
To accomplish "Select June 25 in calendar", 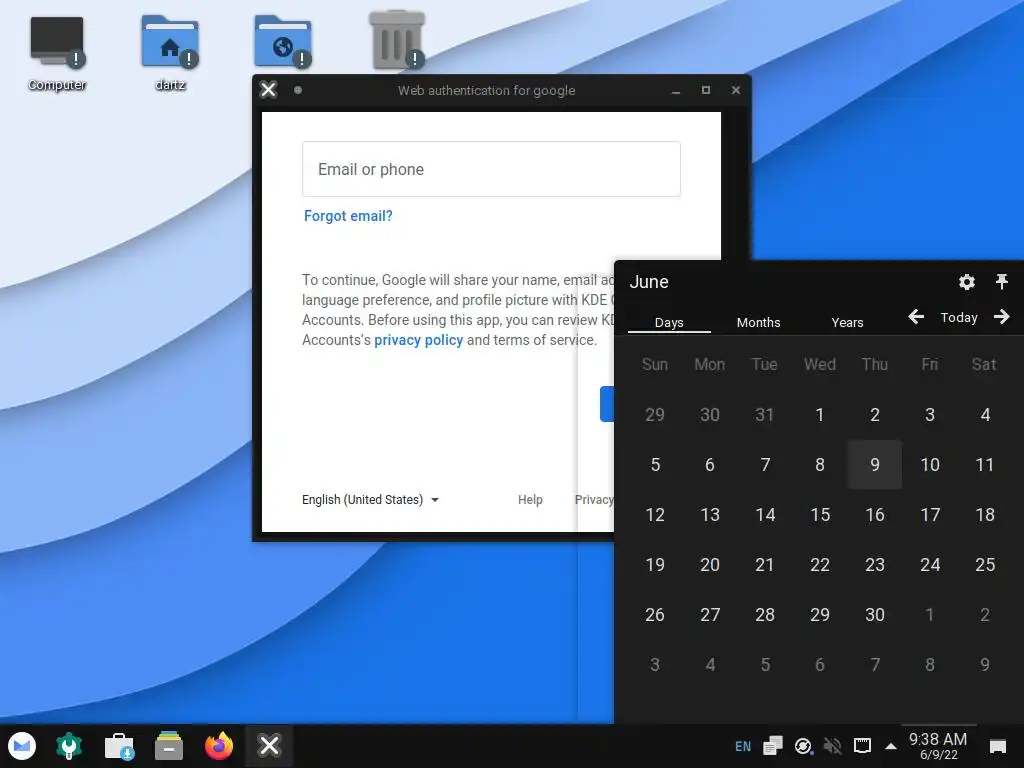I will click(985, 564).
